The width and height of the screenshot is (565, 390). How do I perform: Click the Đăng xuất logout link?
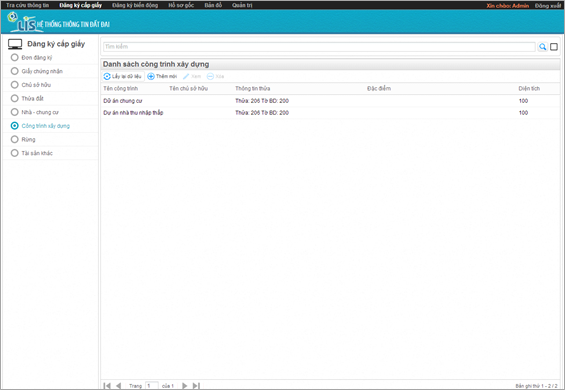(x=548, y=6)
